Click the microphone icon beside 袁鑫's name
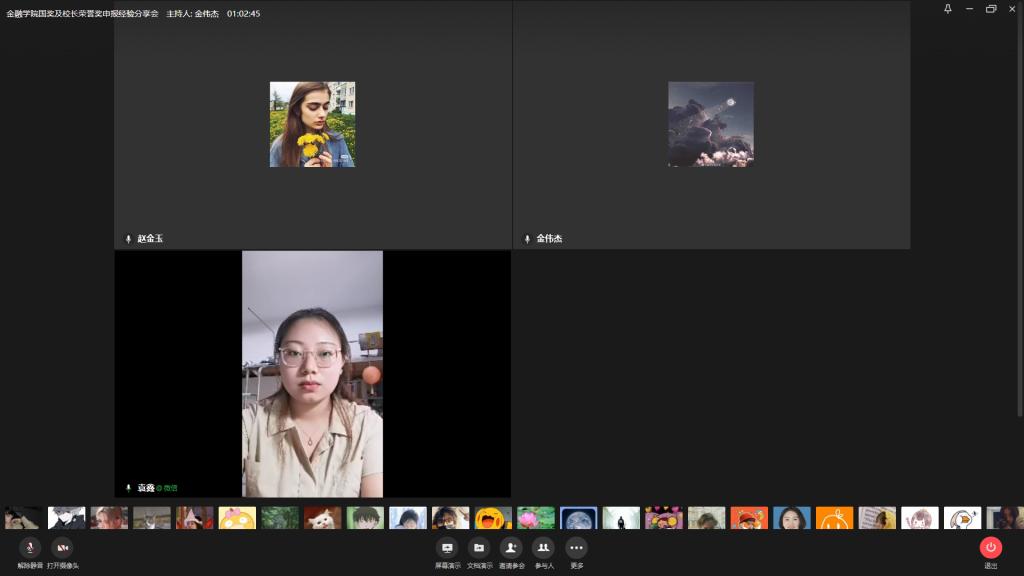The width and height of the screenshot is (1024, 576). click(128, 488)
